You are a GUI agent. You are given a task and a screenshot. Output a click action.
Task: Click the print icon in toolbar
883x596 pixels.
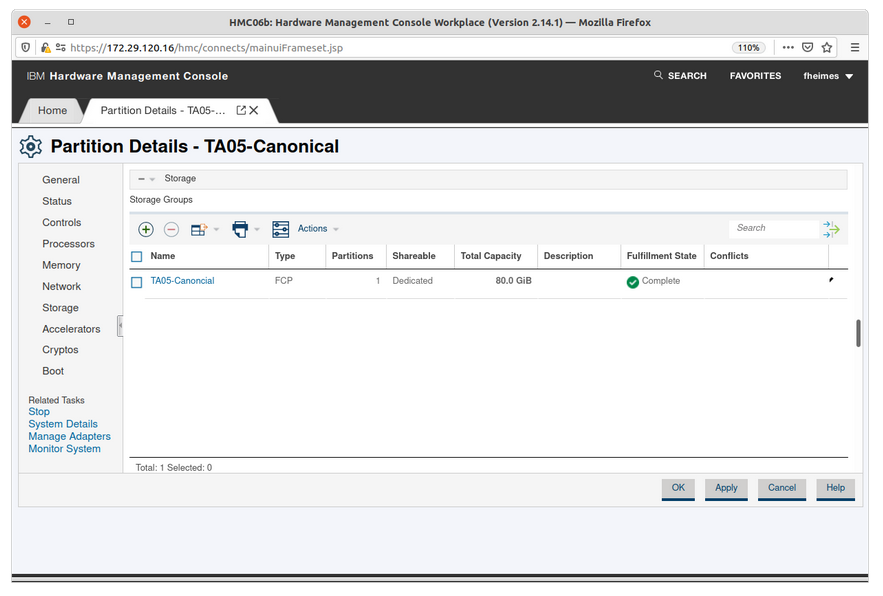240,229
